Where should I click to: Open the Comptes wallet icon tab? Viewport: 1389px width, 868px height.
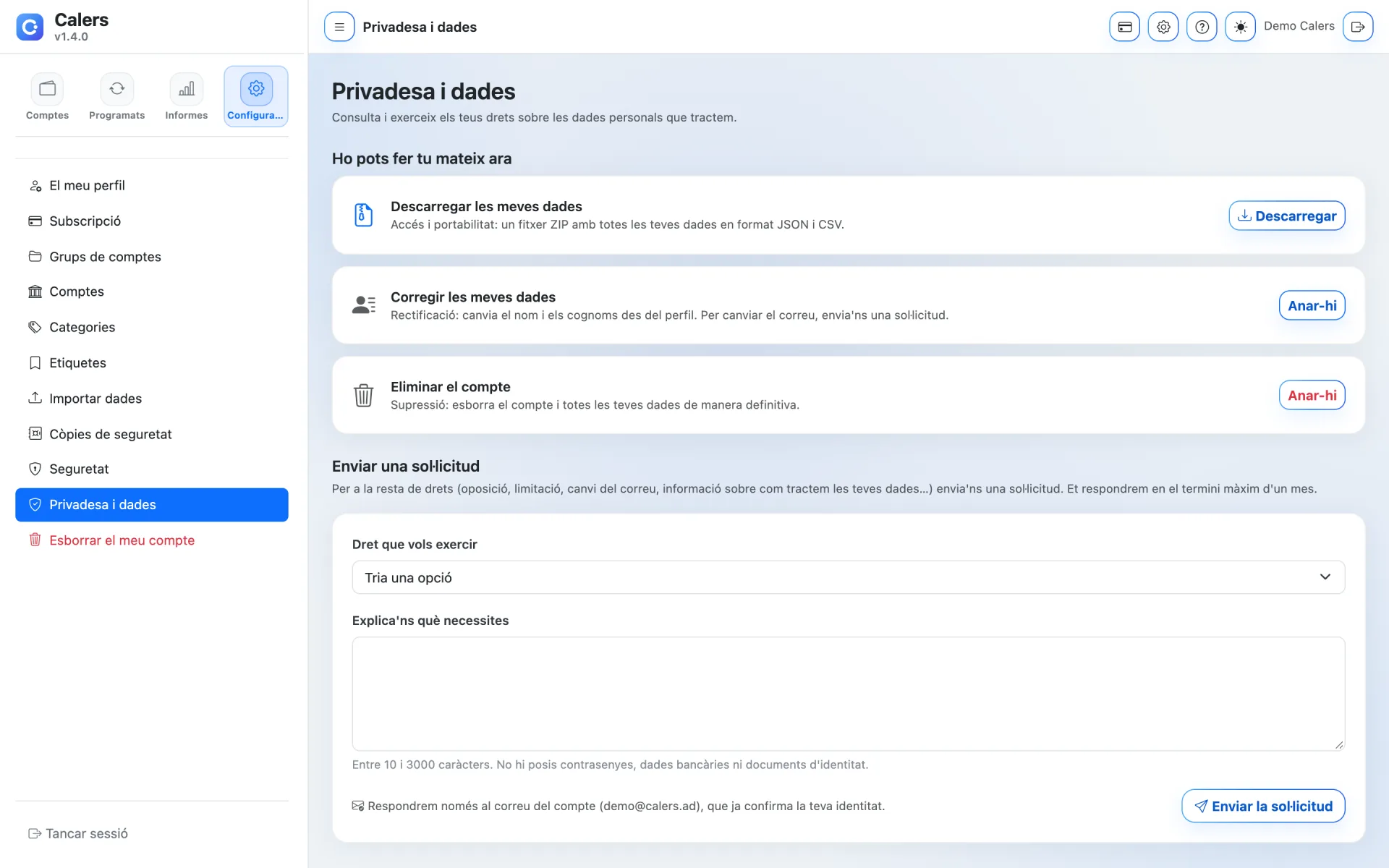point(48,96)
